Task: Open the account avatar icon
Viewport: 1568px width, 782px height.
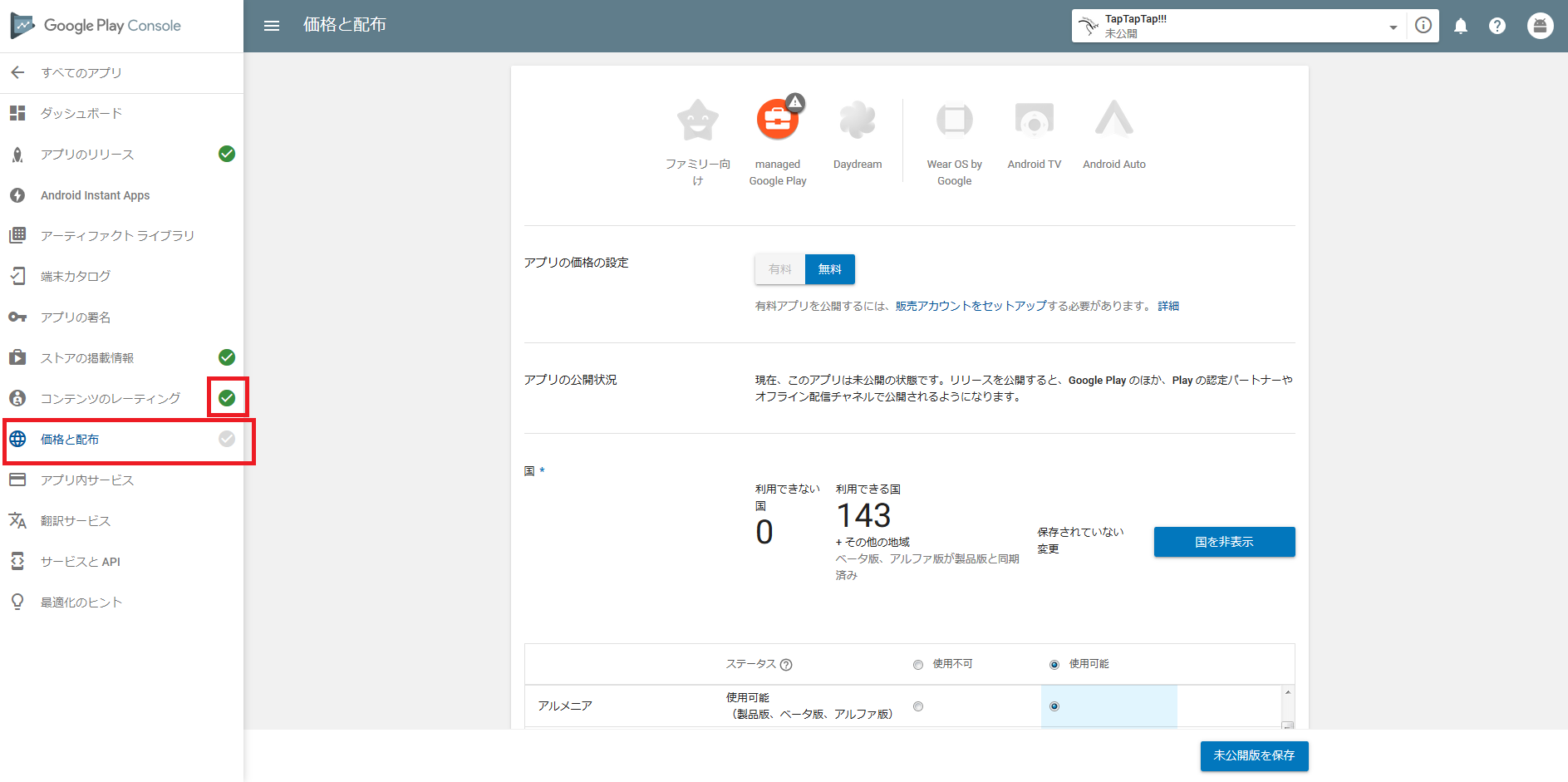Action: (1540, 26)
